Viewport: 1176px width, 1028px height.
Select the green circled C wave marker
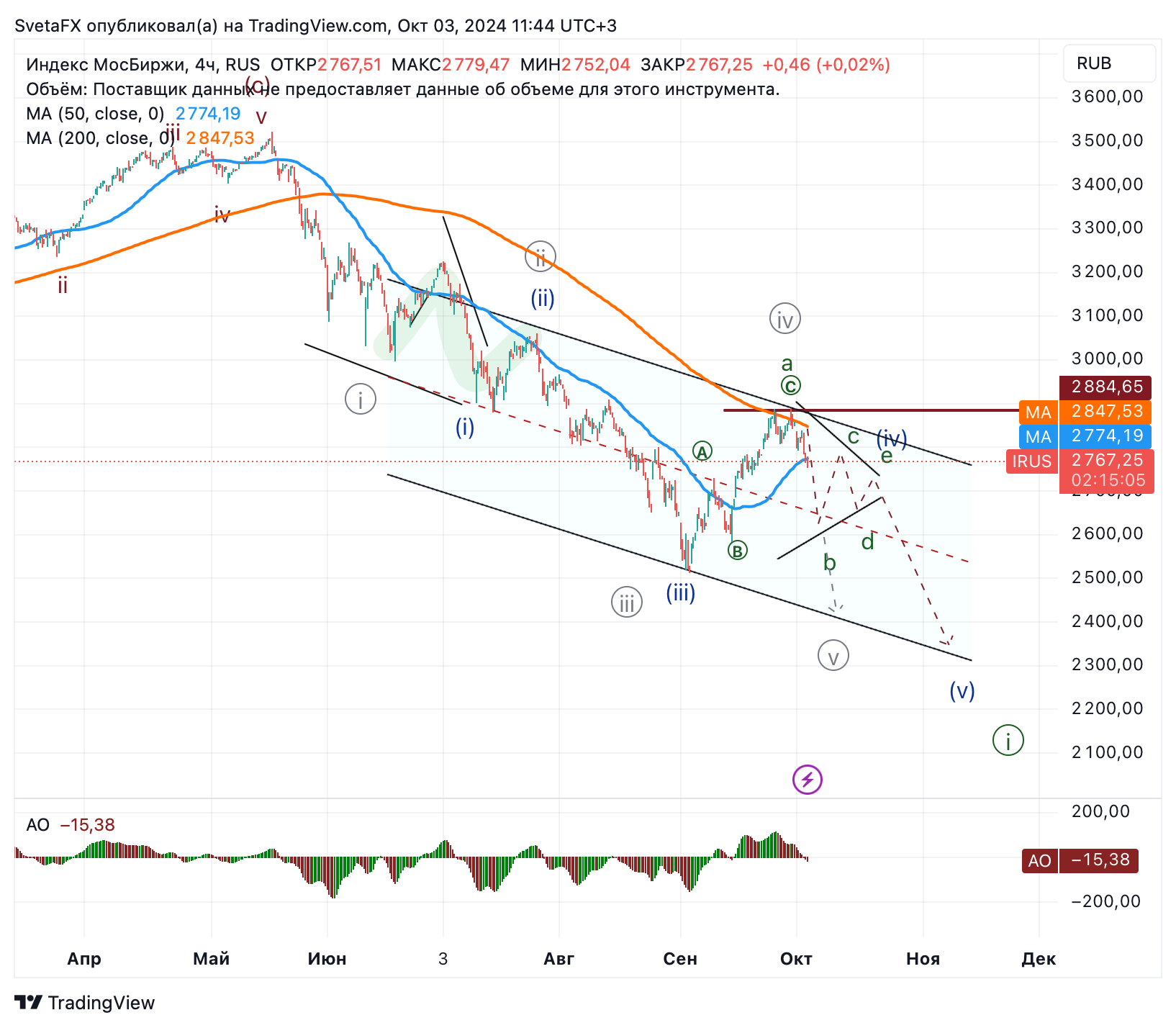tap(790, 385)
